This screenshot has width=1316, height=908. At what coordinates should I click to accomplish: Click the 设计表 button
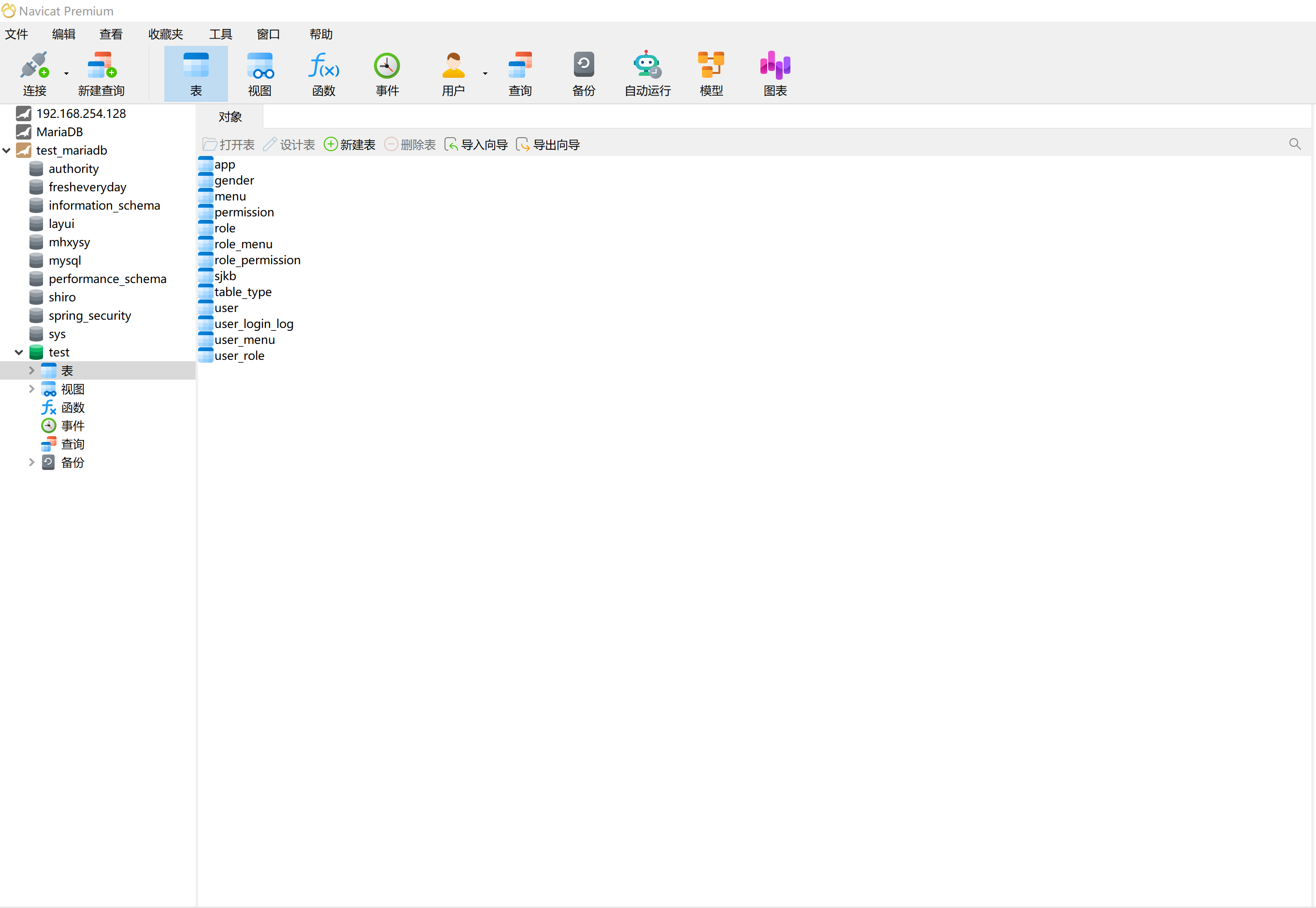[x=289, y=144]
